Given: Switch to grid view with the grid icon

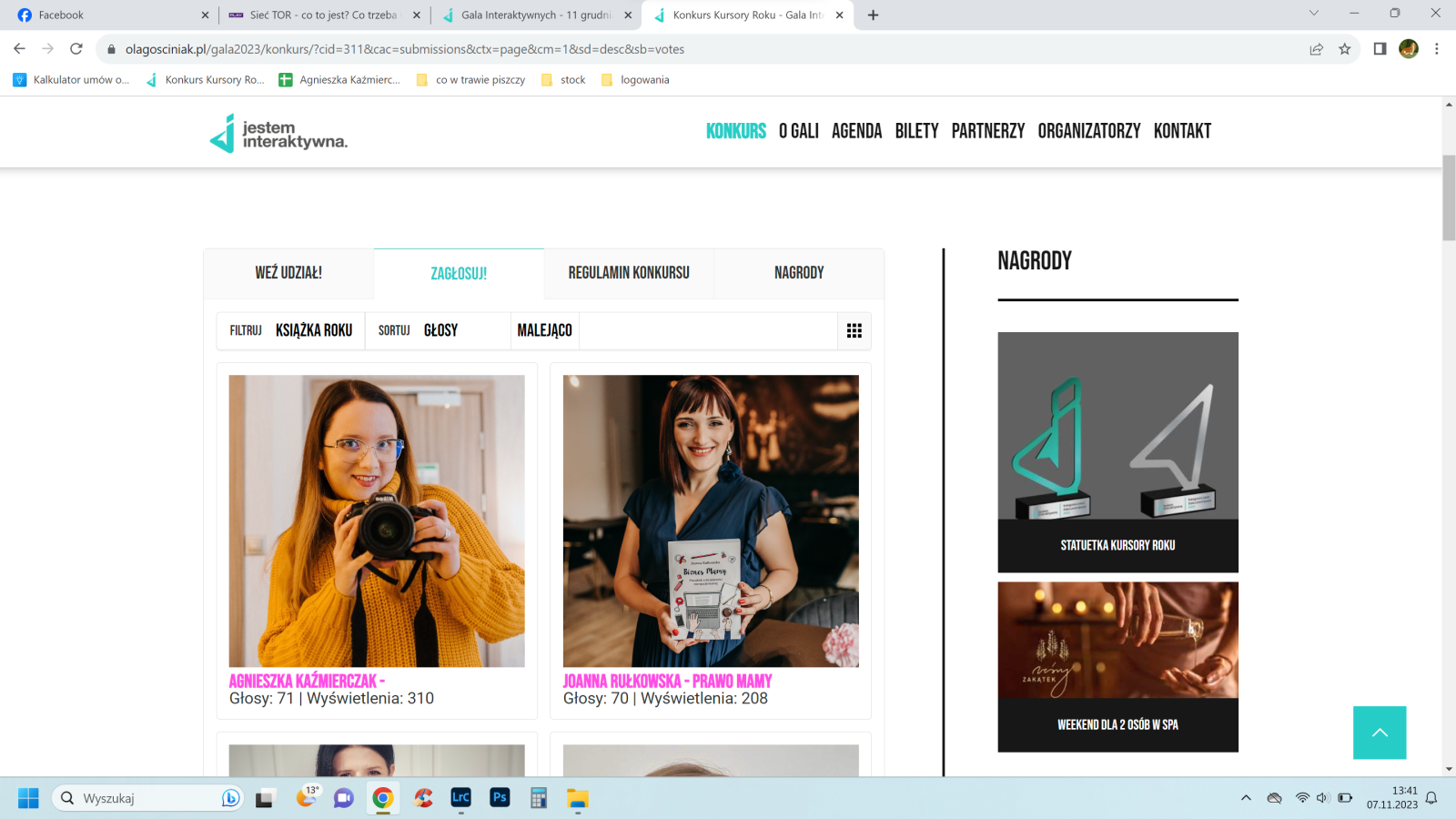Looking at the screenshot, I should (854, 330).
